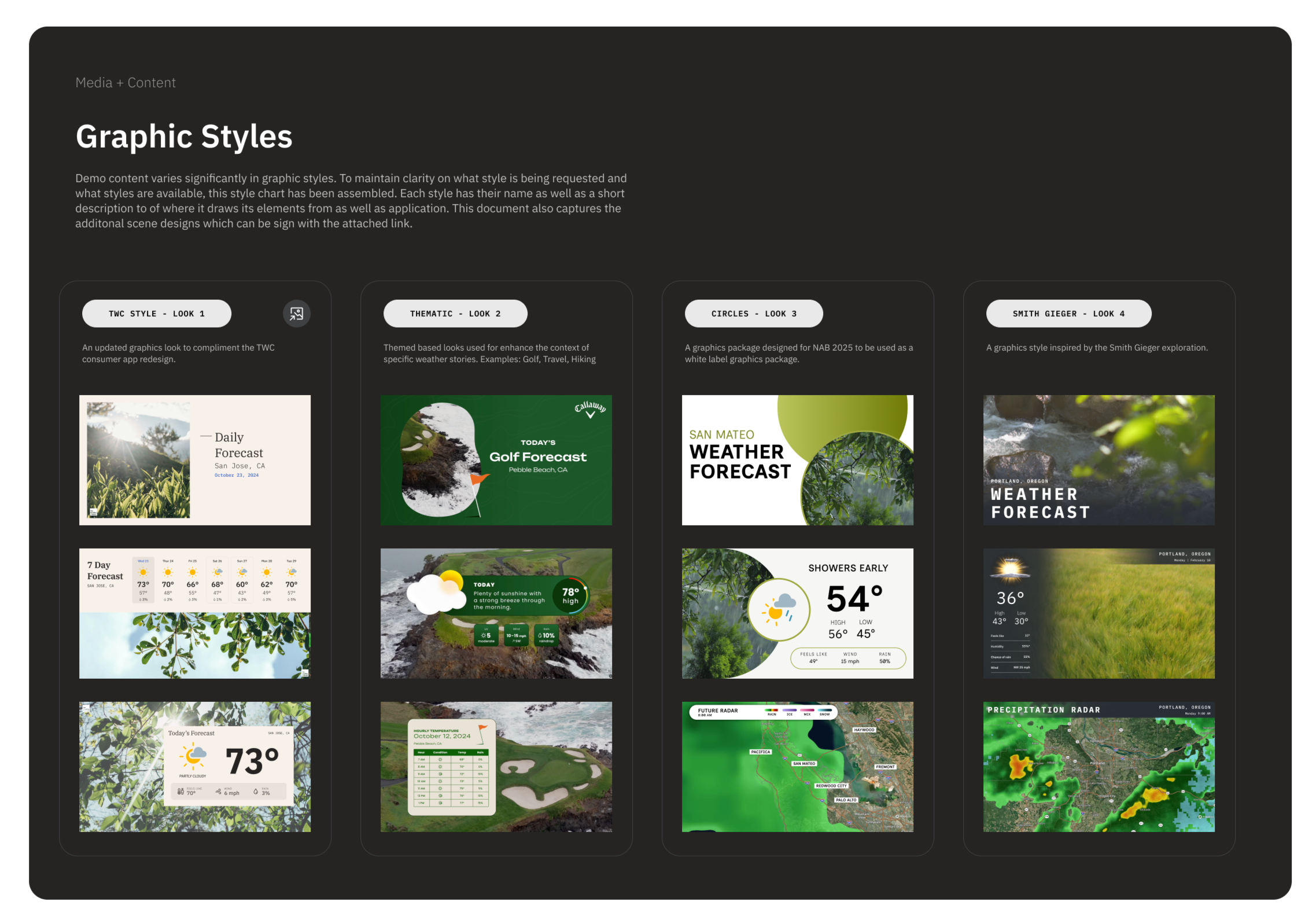
Task: Click the Future Radar rain/ice/mix/snow color legend
Action: pos(798,712)
